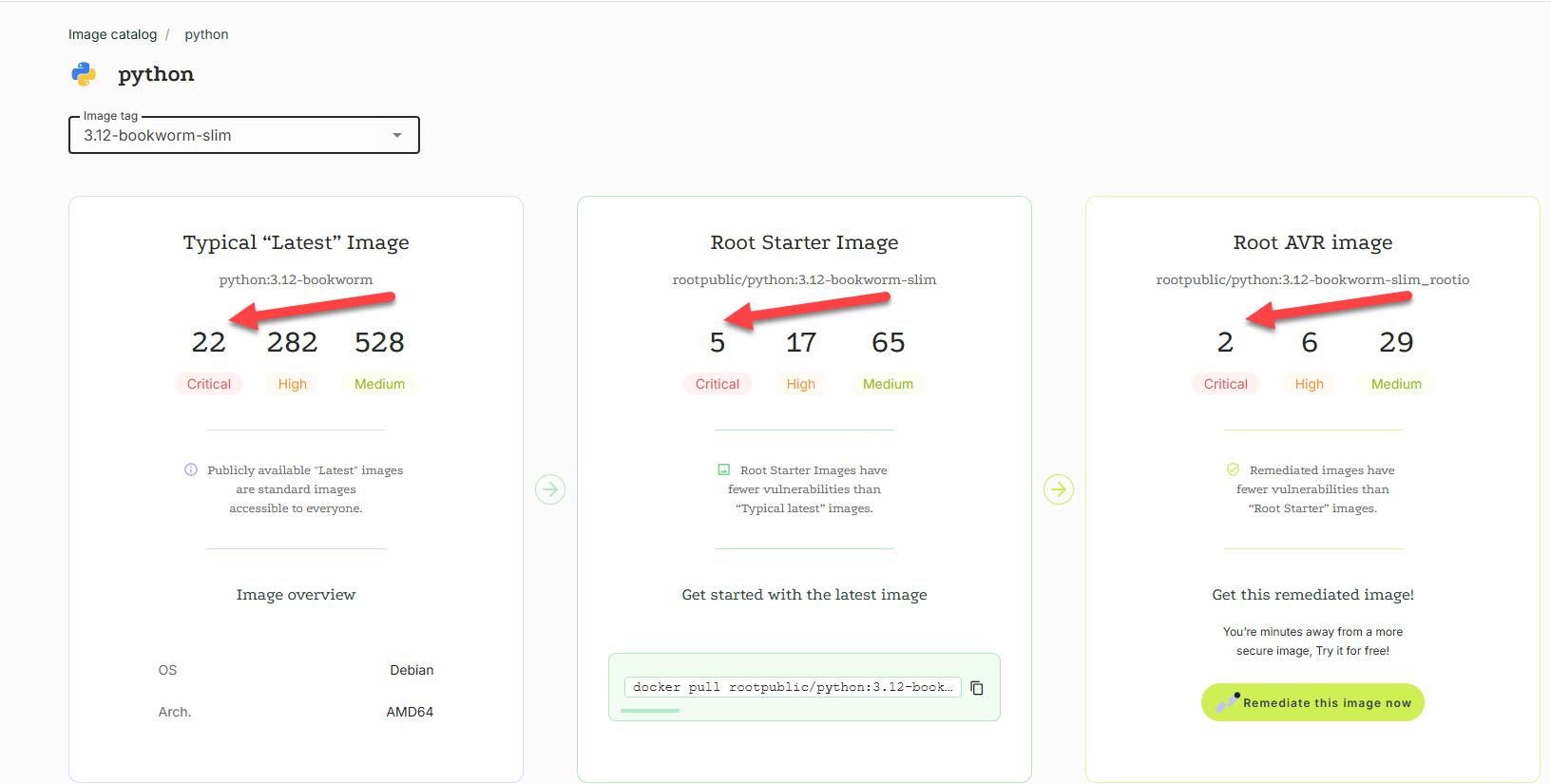
Task: Click High badge under Root Starter Image
Action: click(801, 384)
